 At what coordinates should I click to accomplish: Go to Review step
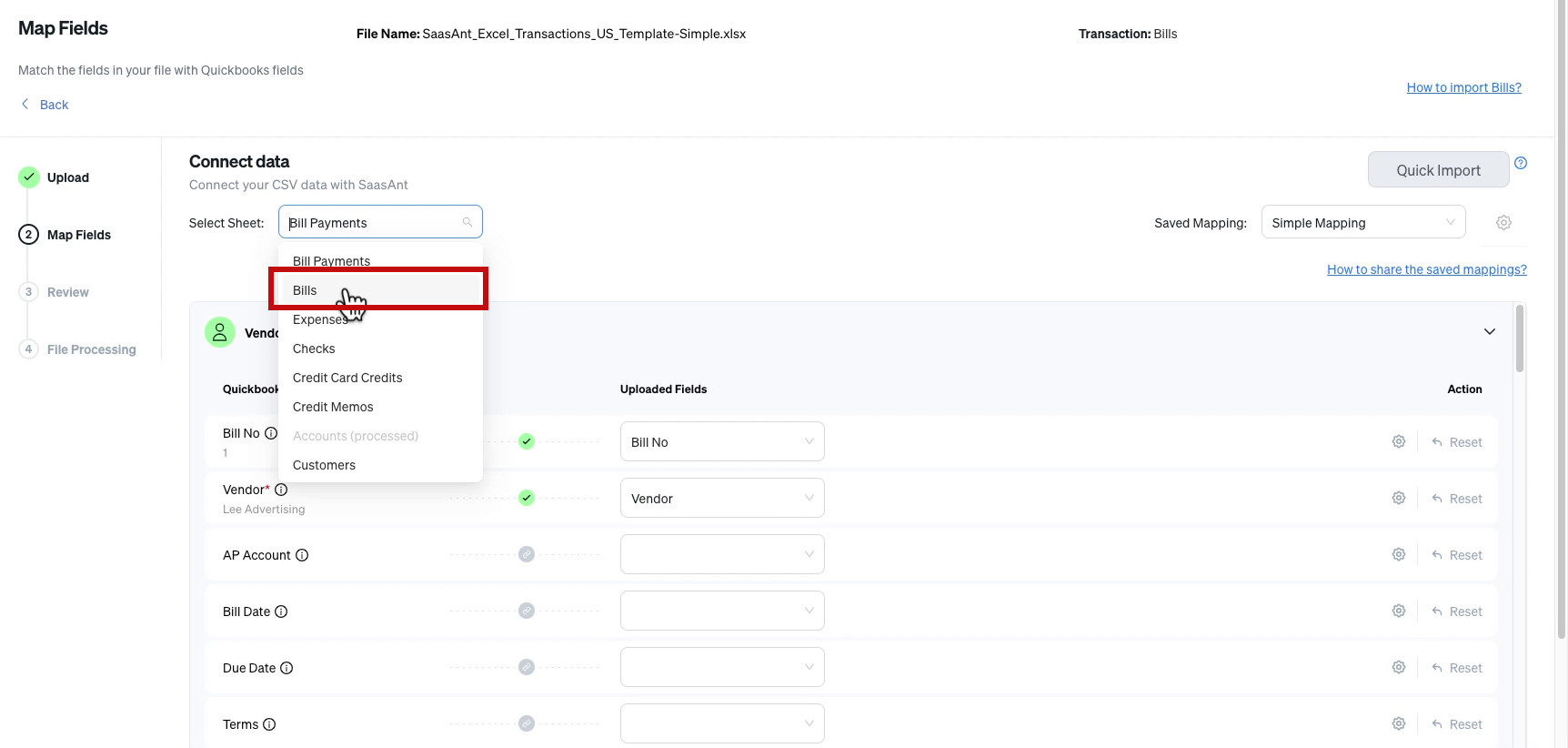tap(68, 292)
